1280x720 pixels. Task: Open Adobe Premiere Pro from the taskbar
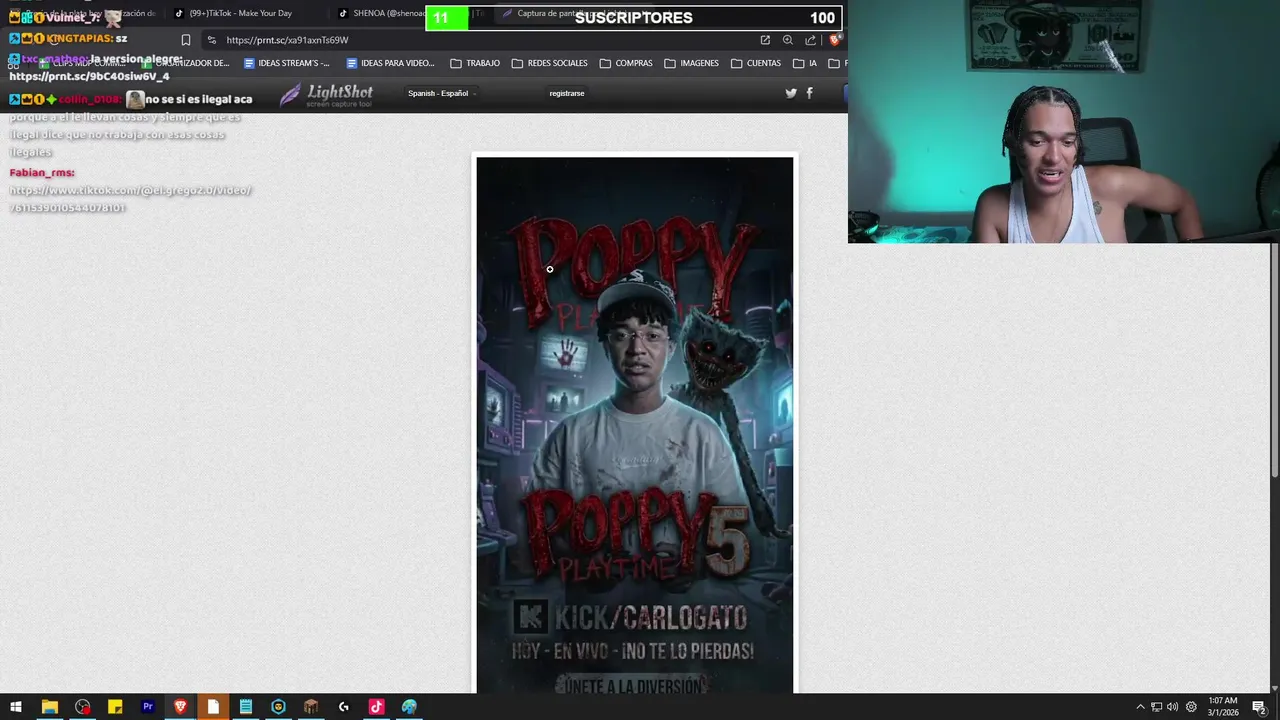[148, 707]
